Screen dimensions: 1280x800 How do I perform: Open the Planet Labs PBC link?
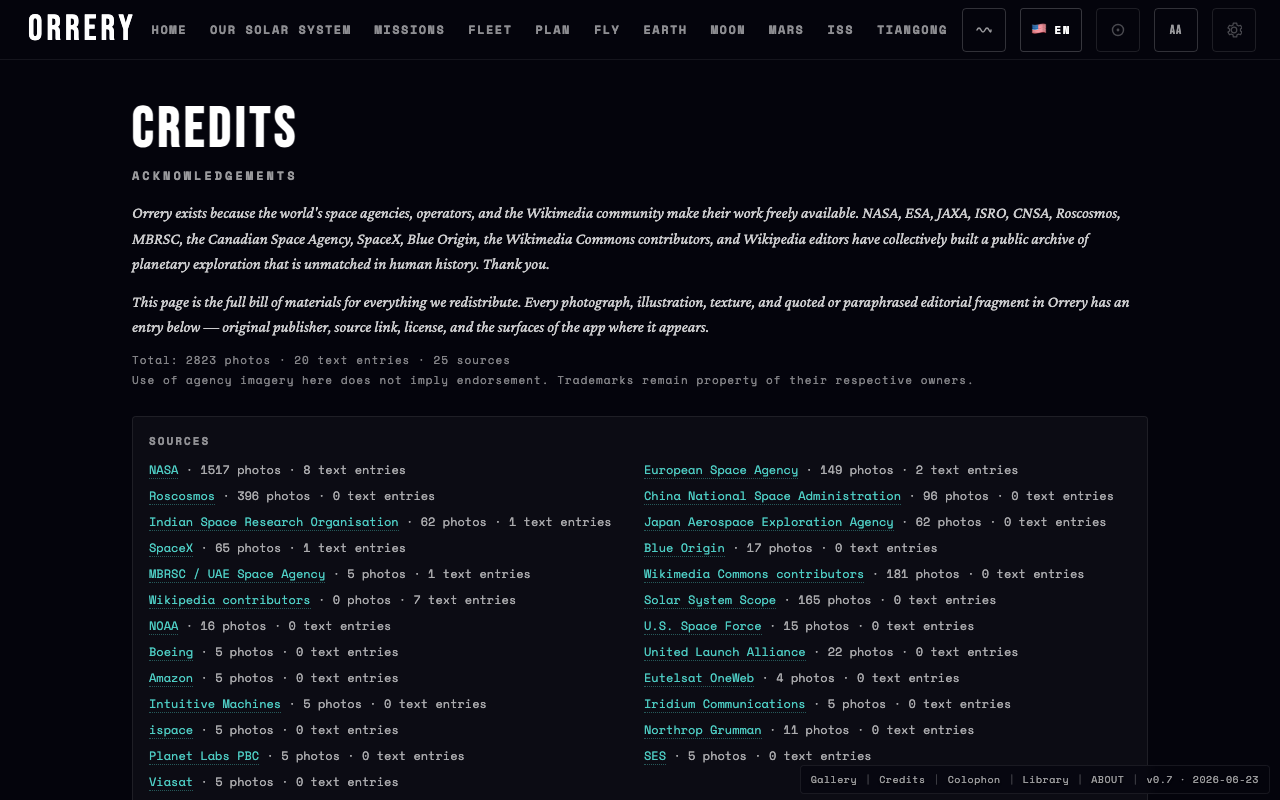pos(204,756)
